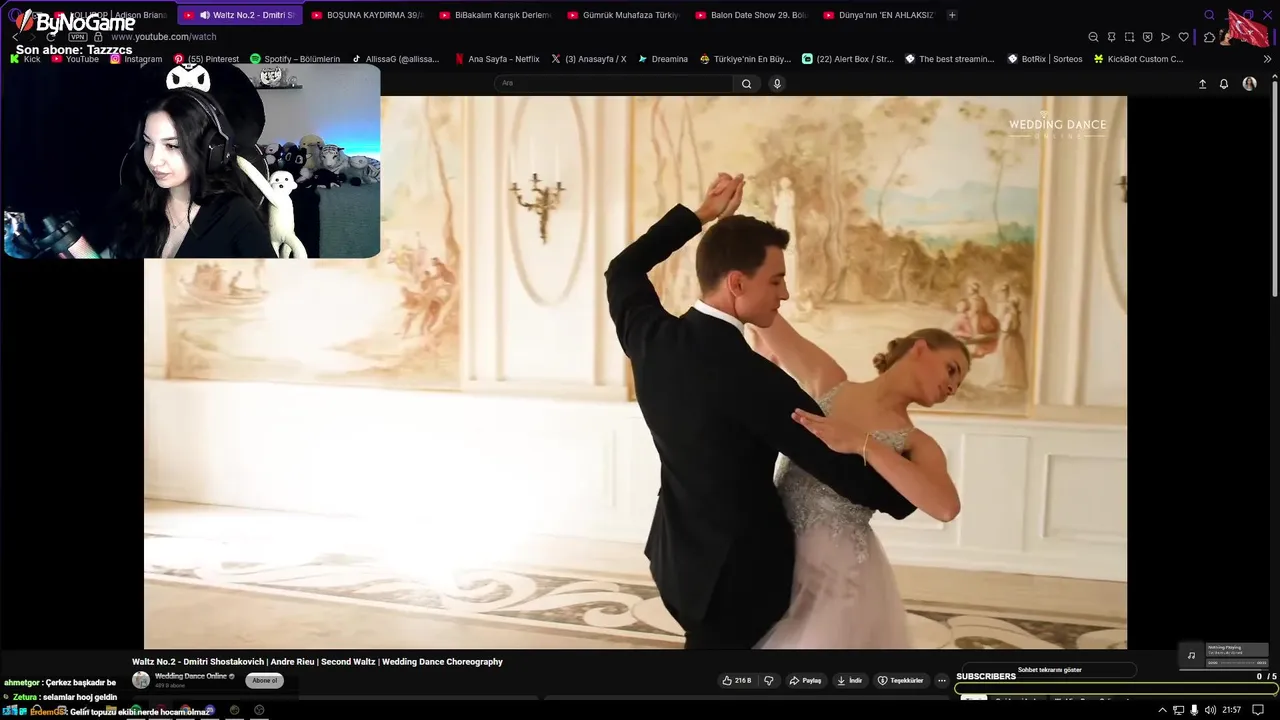Bookmark page with the heart icon
1280x720 pixels.
(x=1183, y=37)
